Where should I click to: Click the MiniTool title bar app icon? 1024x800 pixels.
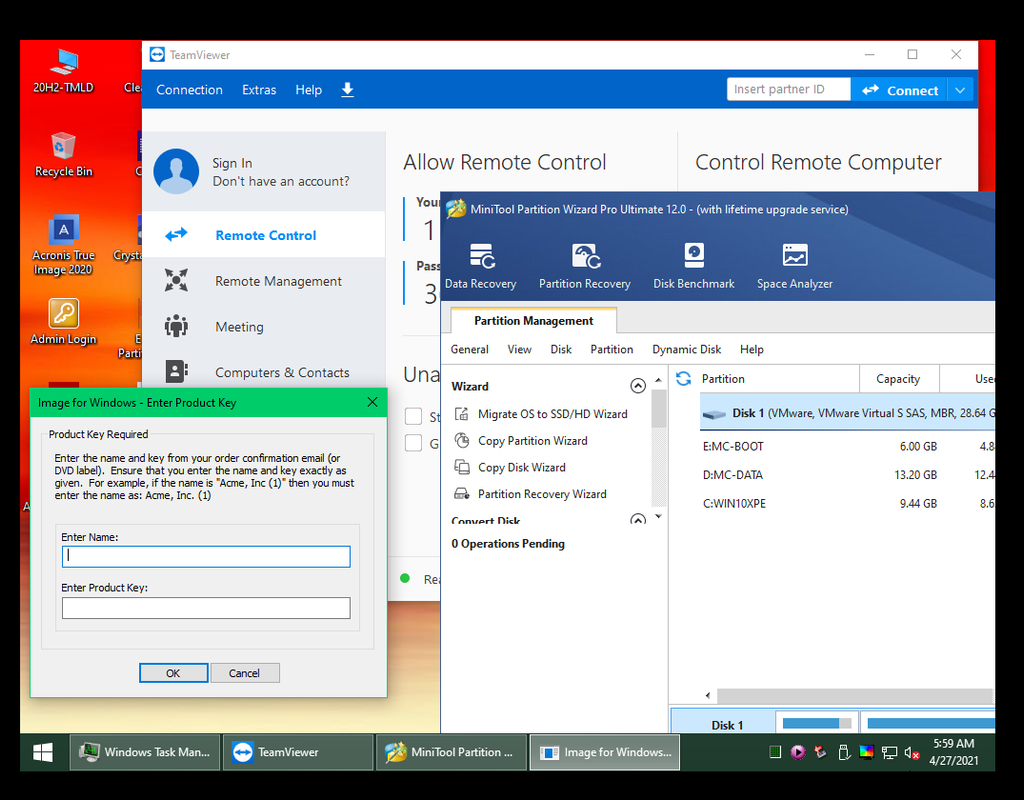click(x=456, y=209)
